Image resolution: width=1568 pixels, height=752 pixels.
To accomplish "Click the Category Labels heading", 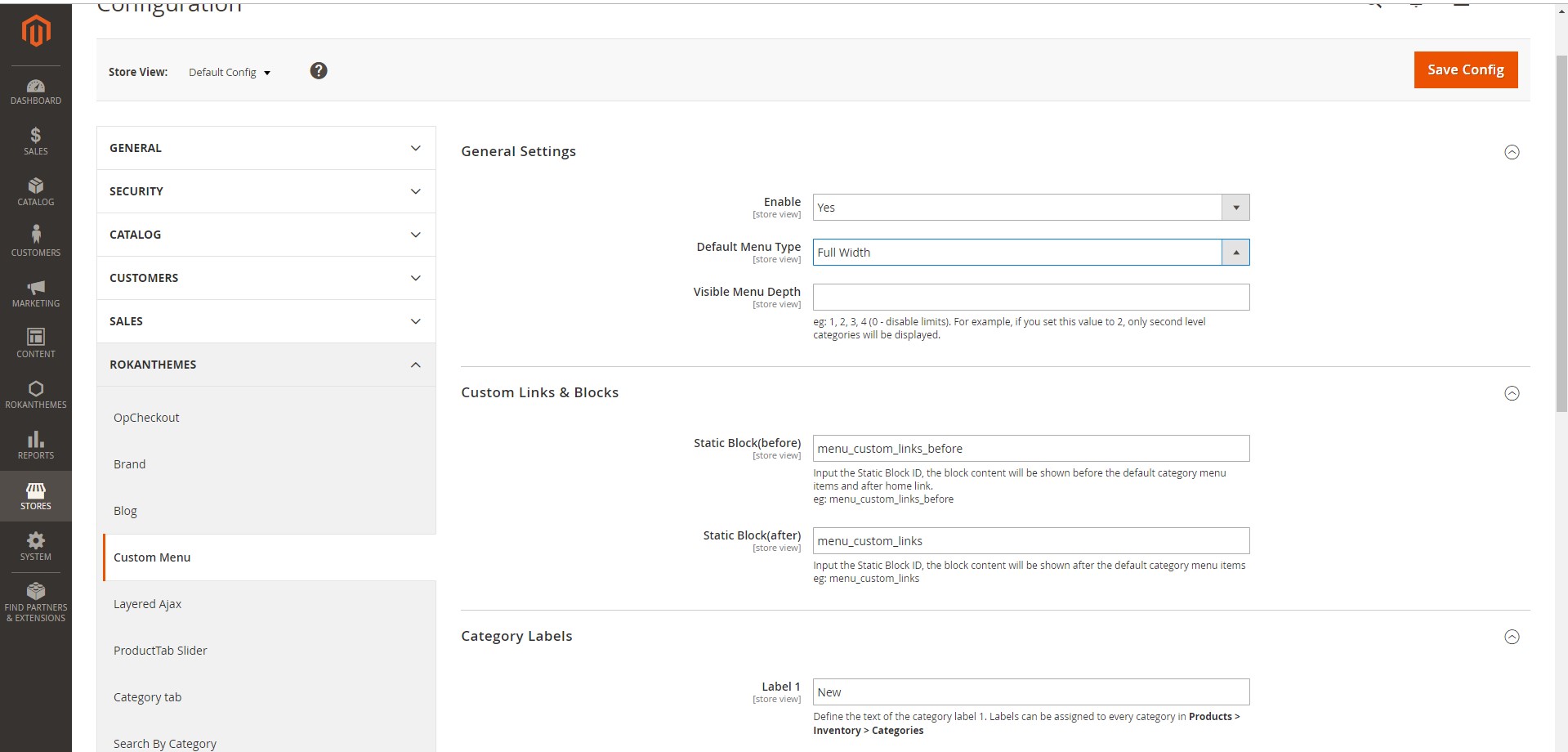I will coord(516,636).
